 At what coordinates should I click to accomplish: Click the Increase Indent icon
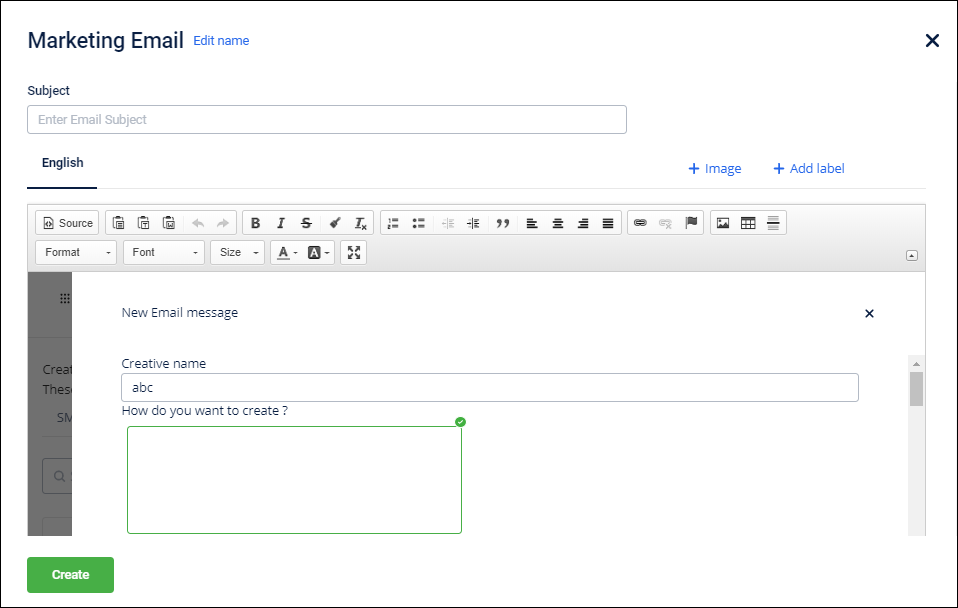(473, 223)
